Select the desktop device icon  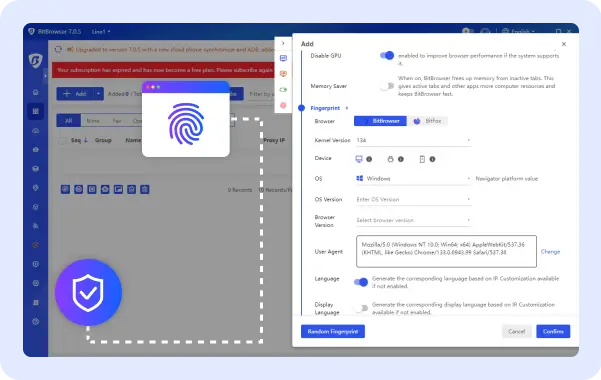click(x=359, y=159)
